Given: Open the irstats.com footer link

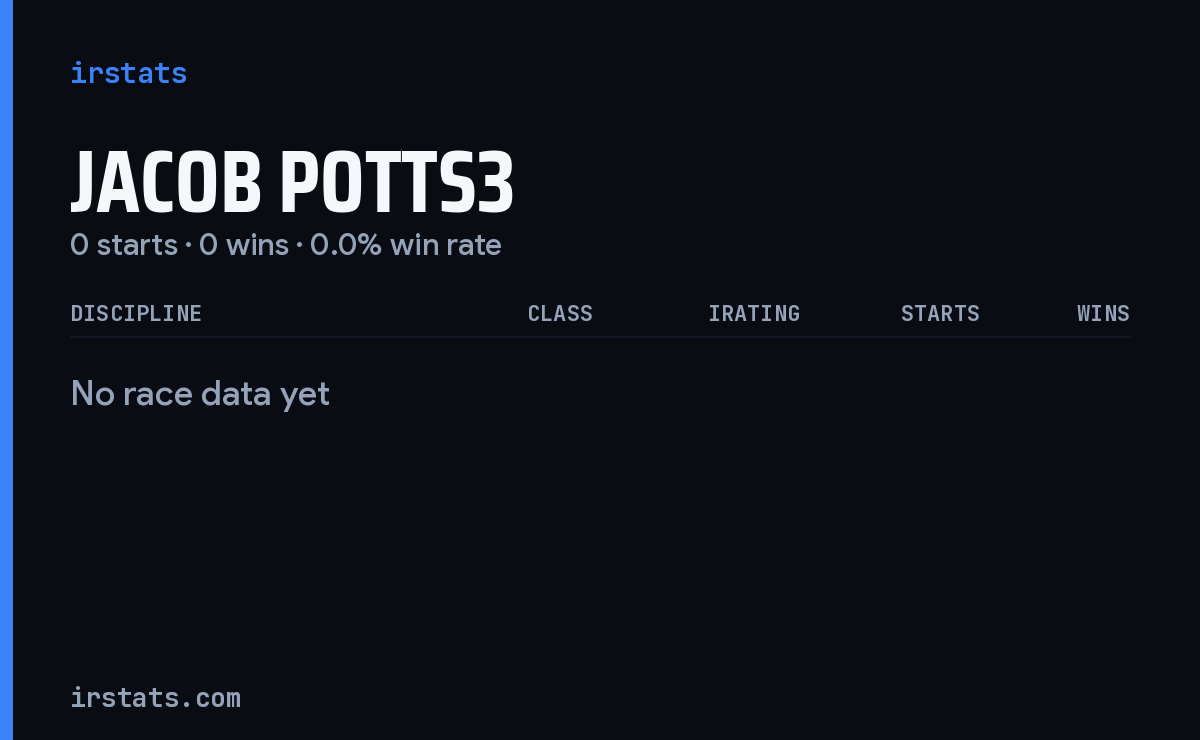Looking at the screenshot, I should (155, 697).
